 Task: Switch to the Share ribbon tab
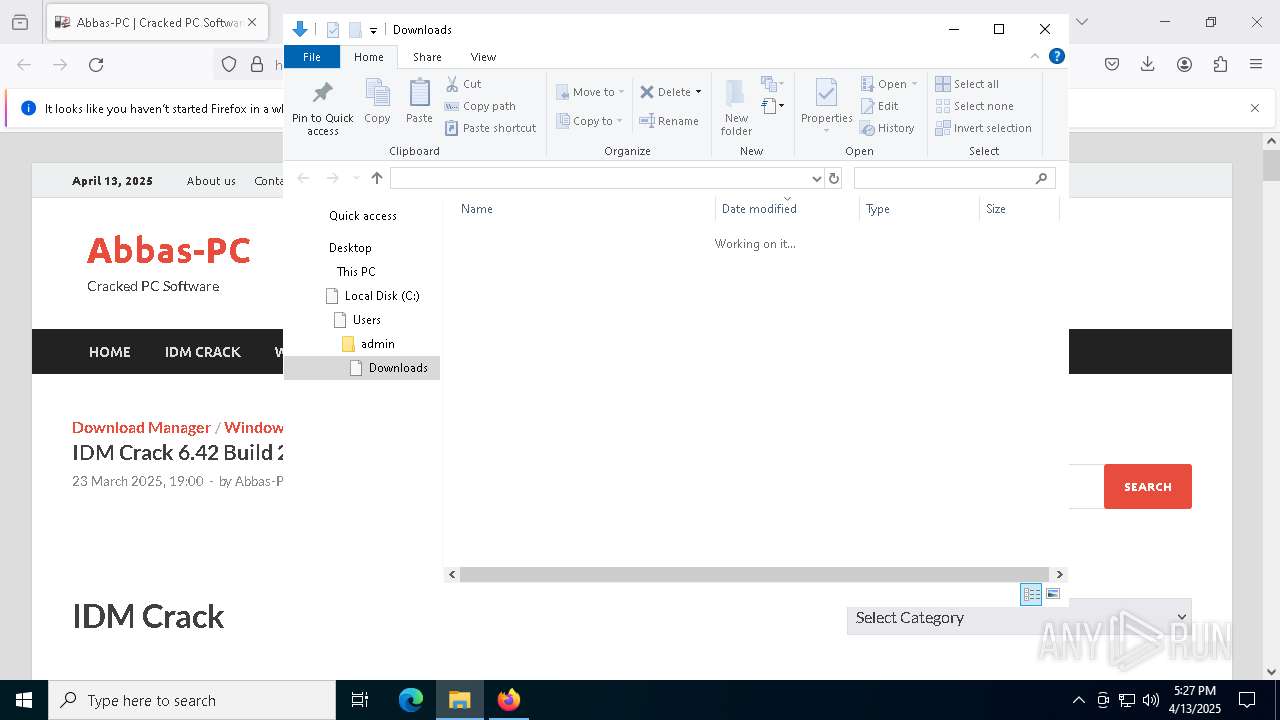pyautogui.click(x=427, y=57)
